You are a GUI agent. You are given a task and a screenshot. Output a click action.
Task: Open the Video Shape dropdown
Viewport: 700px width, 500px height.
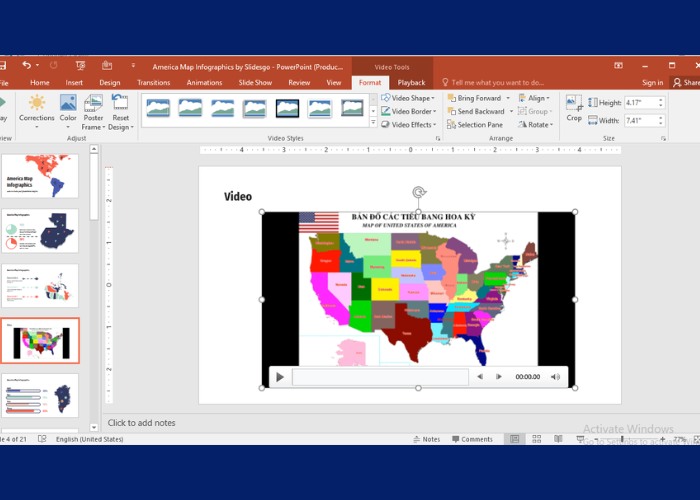point(408,98)
